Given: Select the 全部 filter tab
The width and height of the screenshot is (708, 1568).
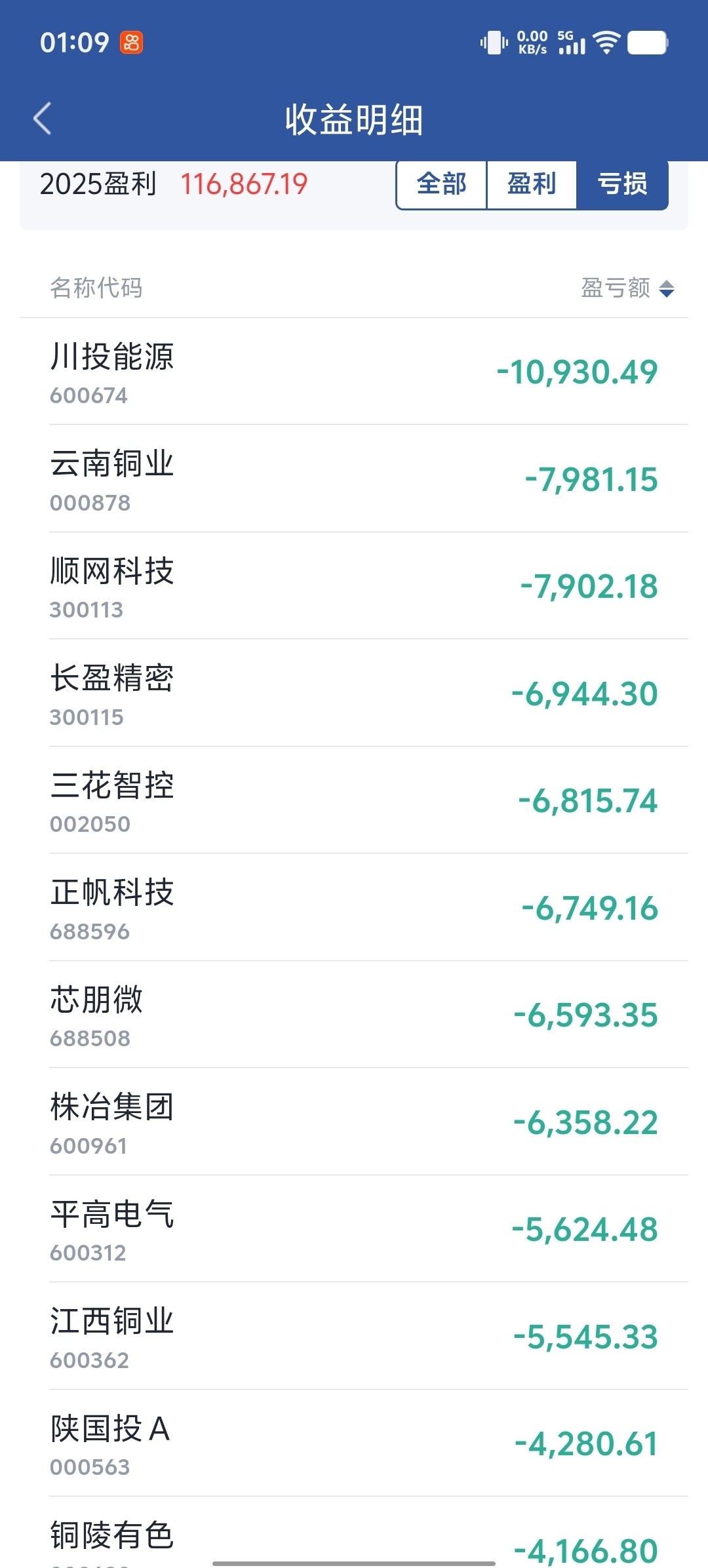Looking at the screenshot, I should pos(441,184).
